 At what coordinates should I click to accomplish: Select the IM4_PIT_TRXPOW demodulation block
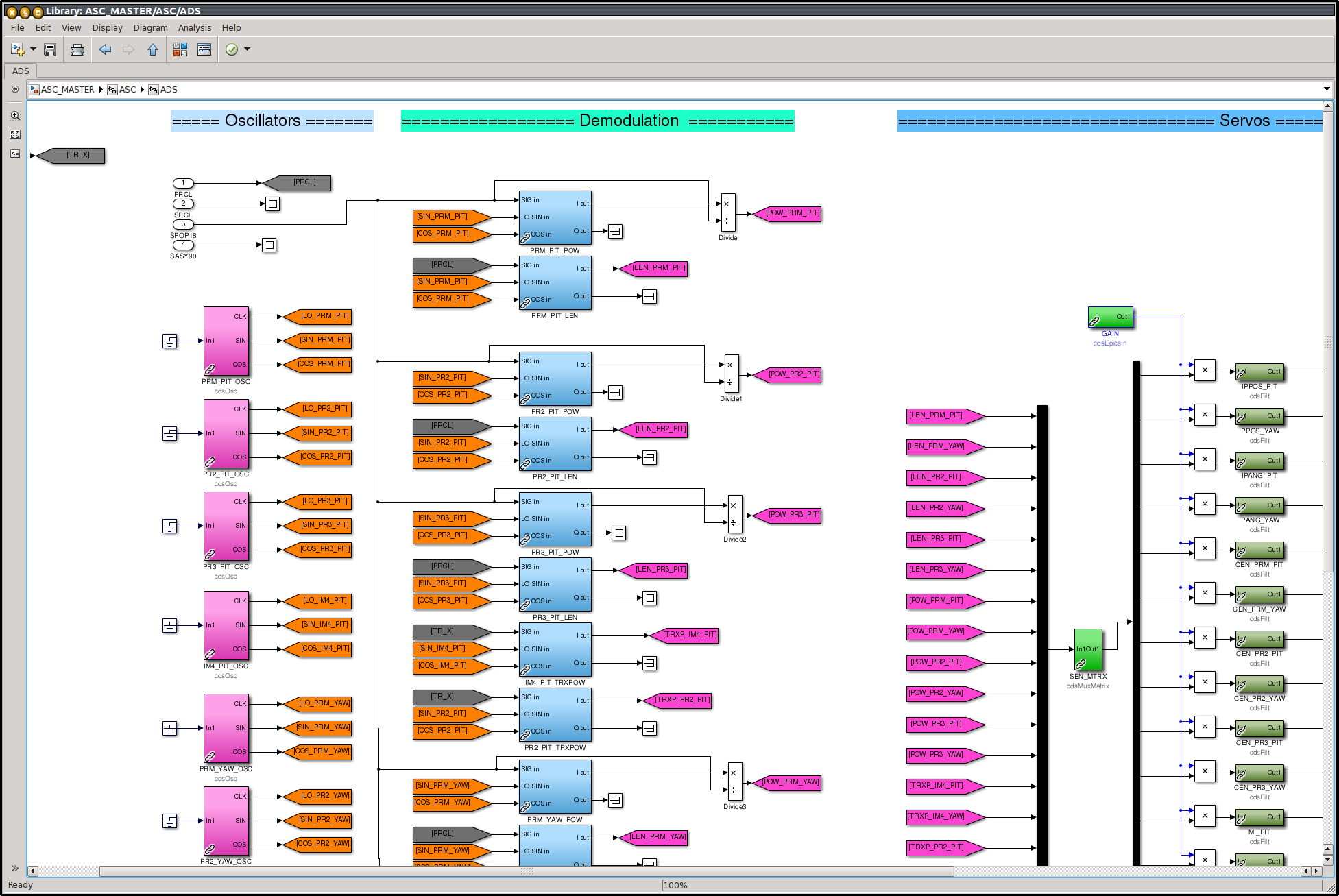point(555,649)
